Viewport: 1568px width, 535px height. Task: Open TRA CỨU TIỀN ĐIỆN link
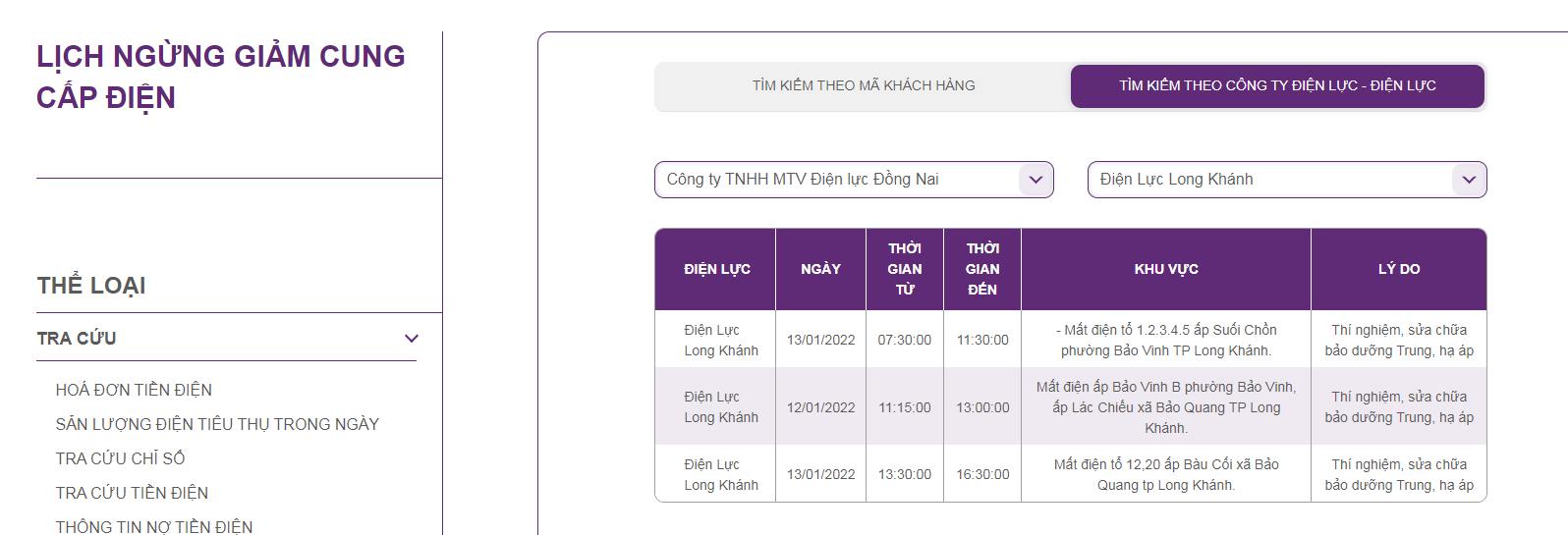point(132,493)
